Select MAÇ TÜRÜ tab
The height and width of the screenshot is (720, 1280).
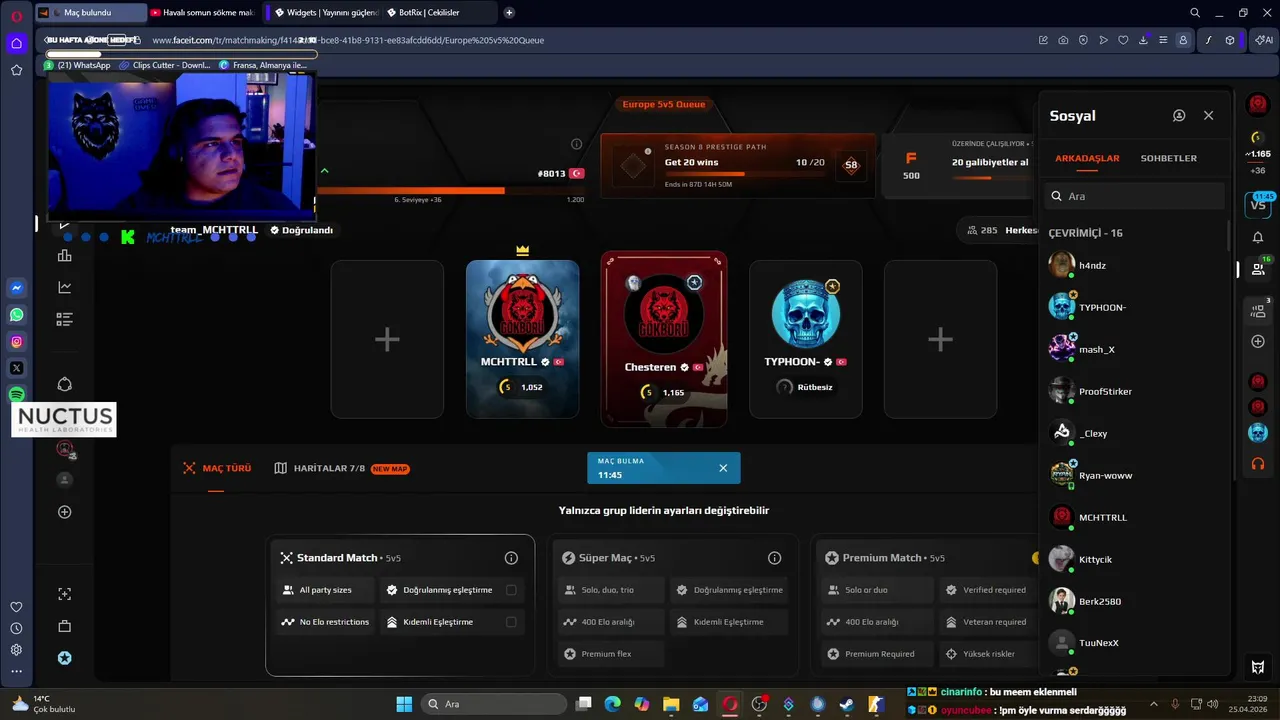point(217,468)
